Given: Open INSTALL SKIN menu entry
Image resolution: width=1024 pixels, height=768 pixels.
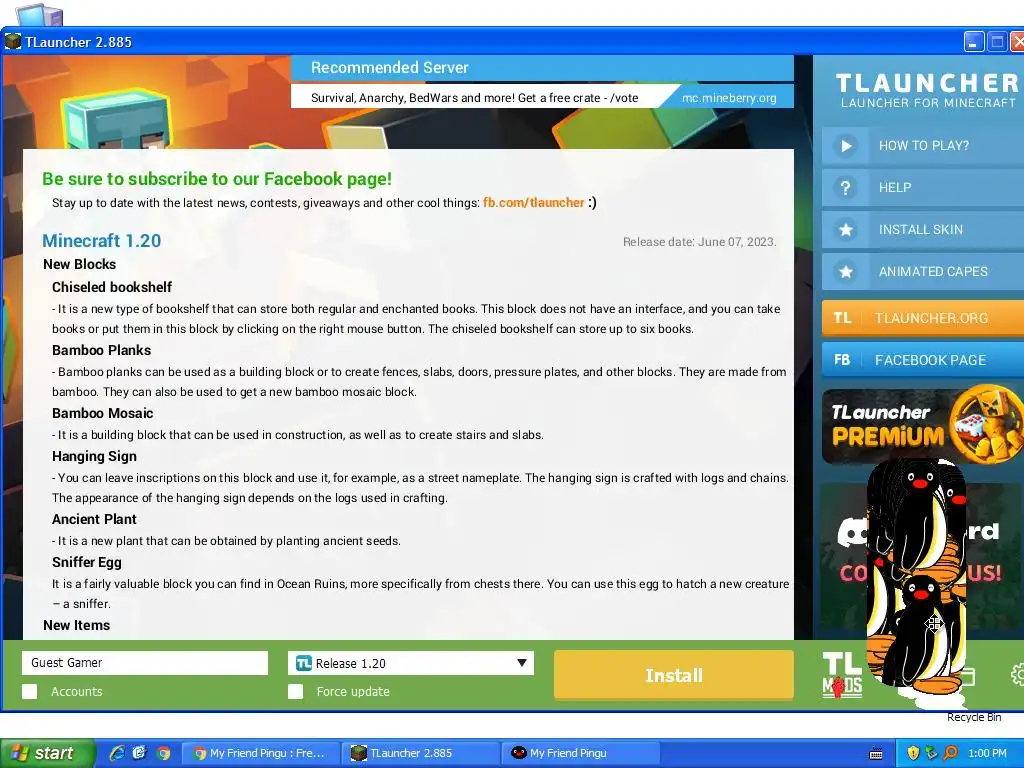Looking at the screenshot, I should (922, 229).
